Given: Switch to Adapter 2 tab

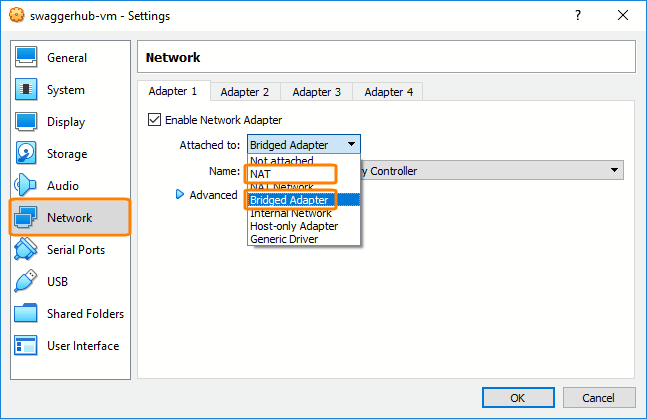Looking at the screenshot, I should (x=245, y=92).
